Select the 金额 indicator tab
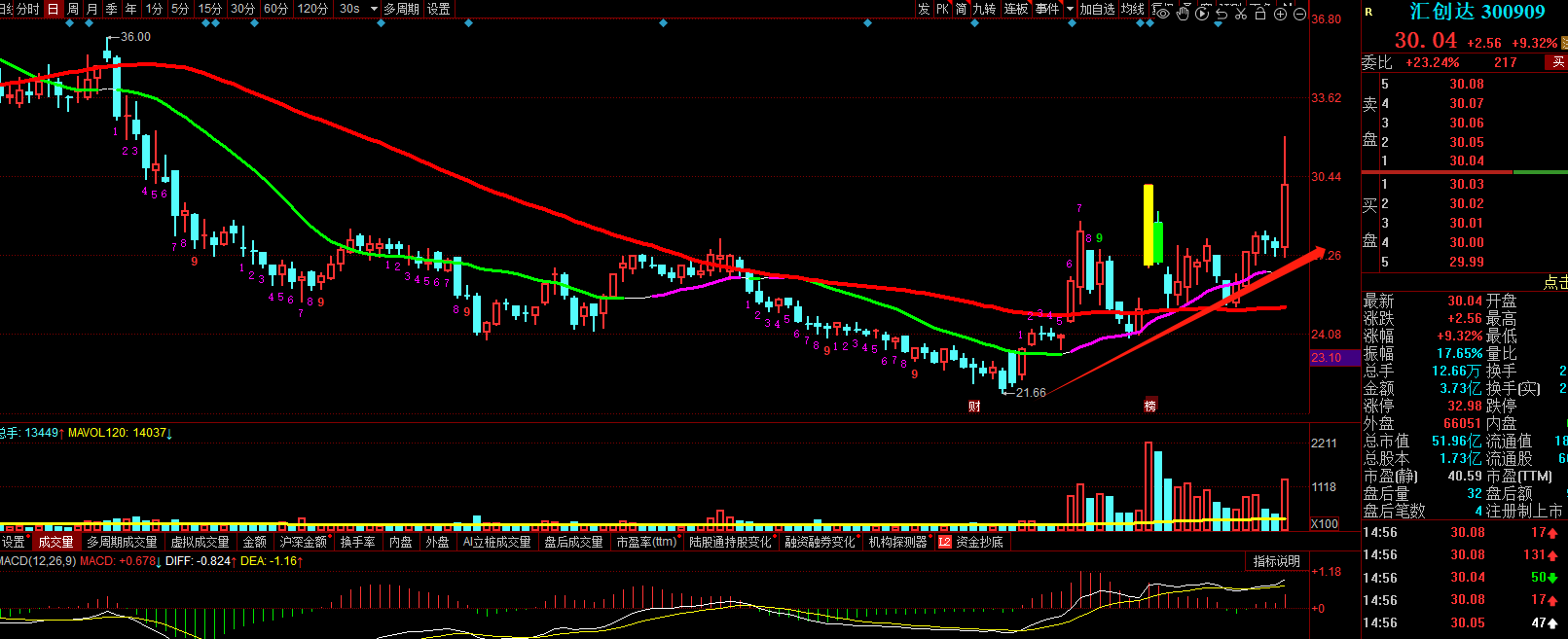This screenshot has height=639, width=1568. pyautogui.click(x=254, y=542)
